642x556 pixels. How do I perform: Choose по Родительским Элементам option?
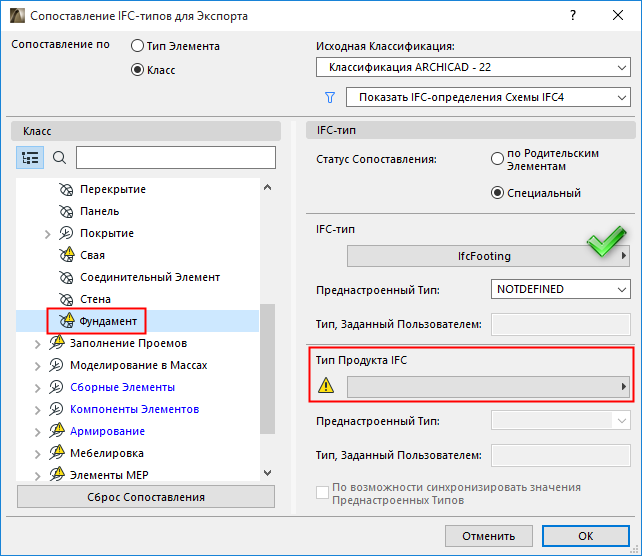[x=497, y=159]
